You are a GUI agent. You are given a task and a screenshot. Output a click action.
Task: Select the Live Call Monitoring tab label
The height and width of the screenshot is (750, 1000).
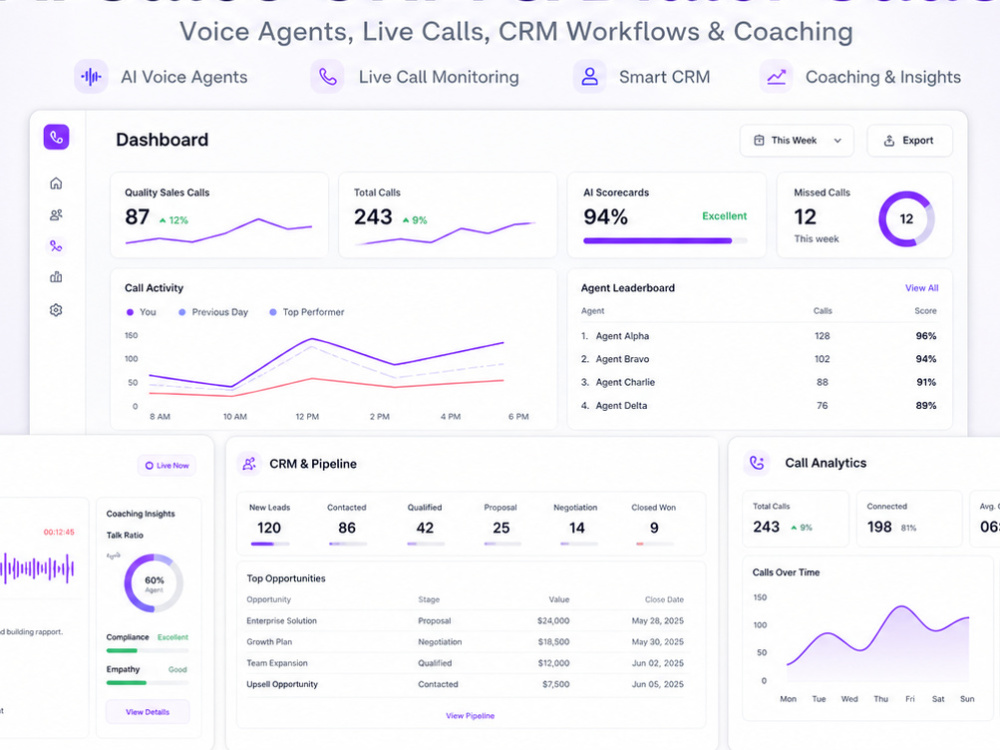click(x=439, y=77)
